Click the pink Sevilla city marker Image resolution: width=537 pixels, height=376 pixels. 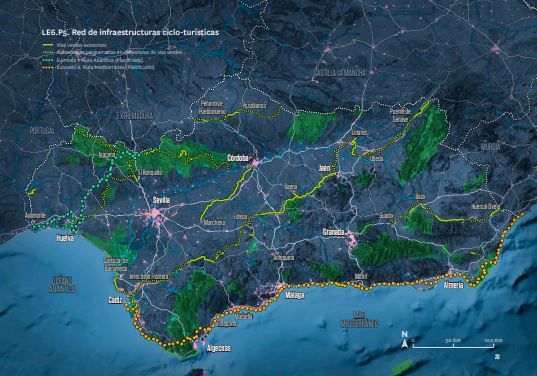click(156, 214)
